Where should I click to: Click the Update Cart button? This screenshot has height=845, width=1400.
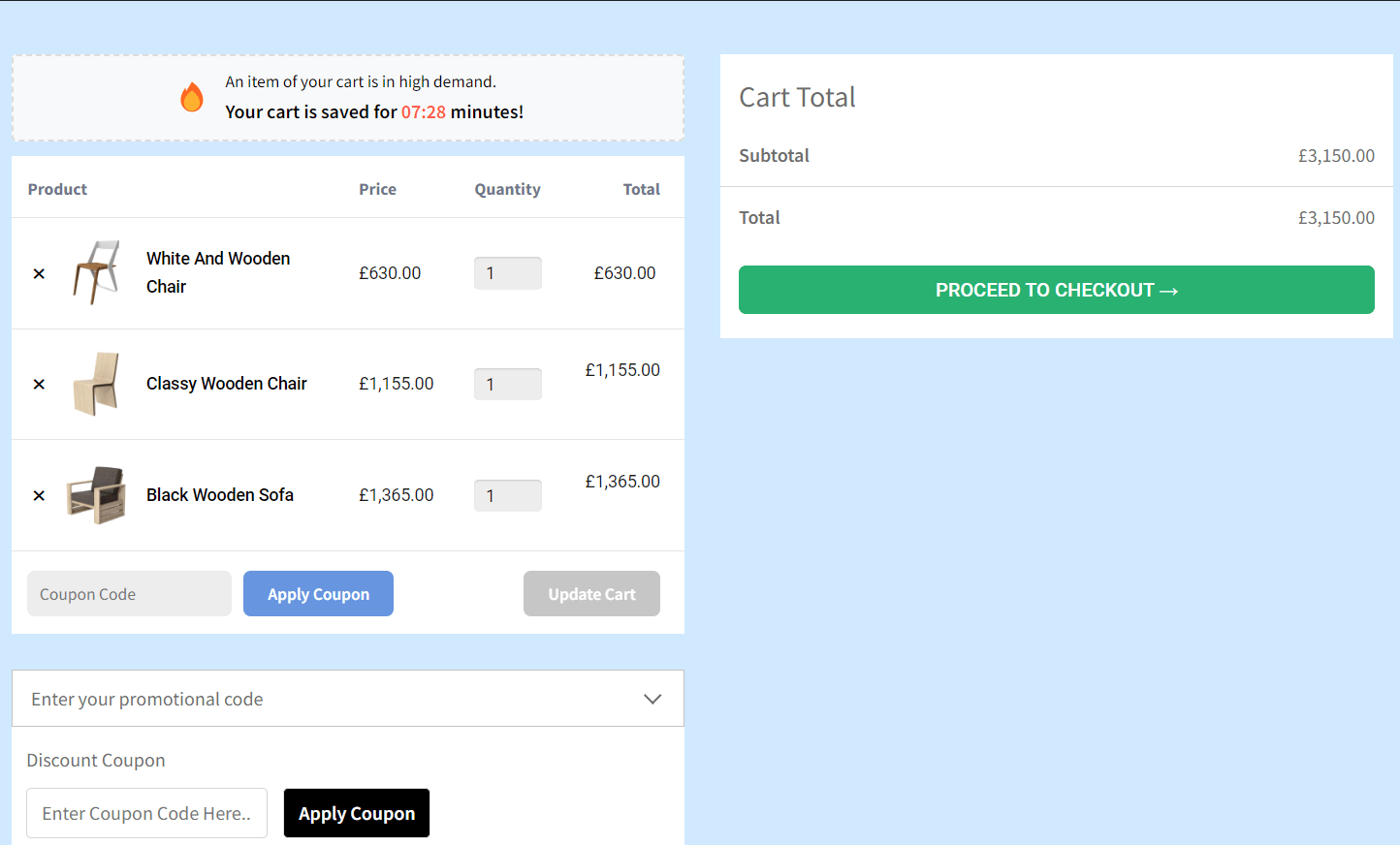pyautogui.click(x=591, y=593)
